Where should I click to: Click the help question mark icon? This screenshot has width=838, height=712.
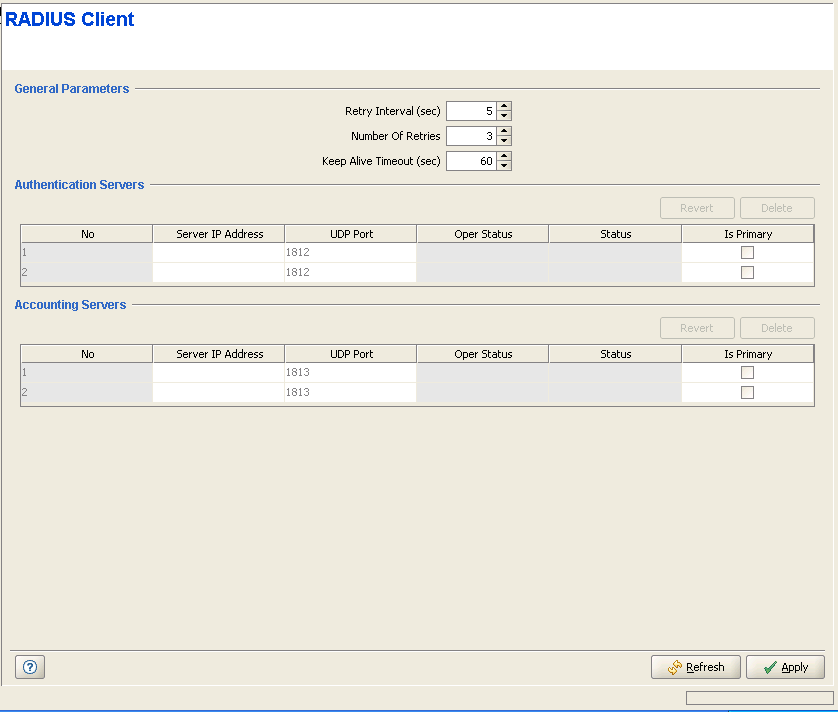29,667
